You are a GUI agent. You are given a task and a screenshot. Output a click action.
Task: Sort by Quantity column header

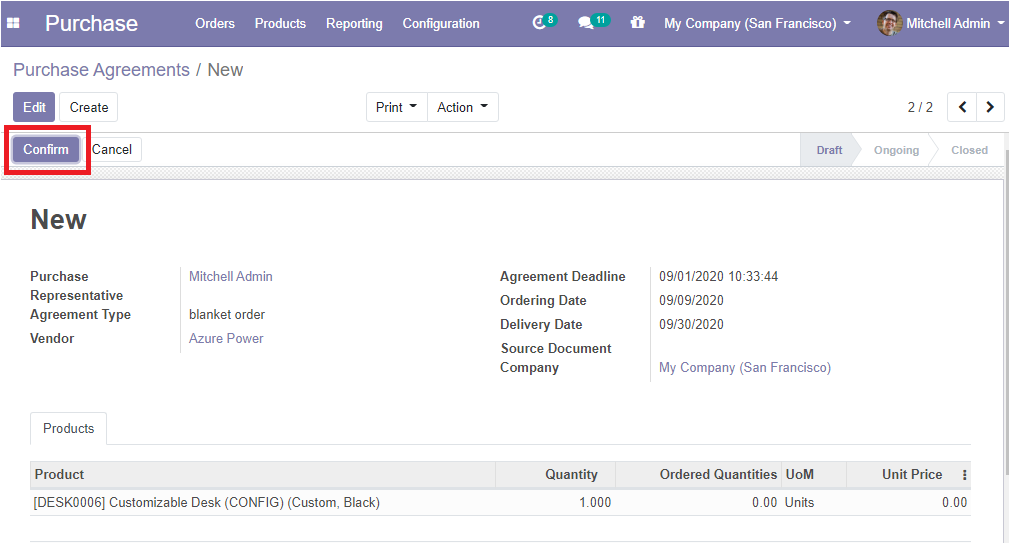tap(555, 474)
